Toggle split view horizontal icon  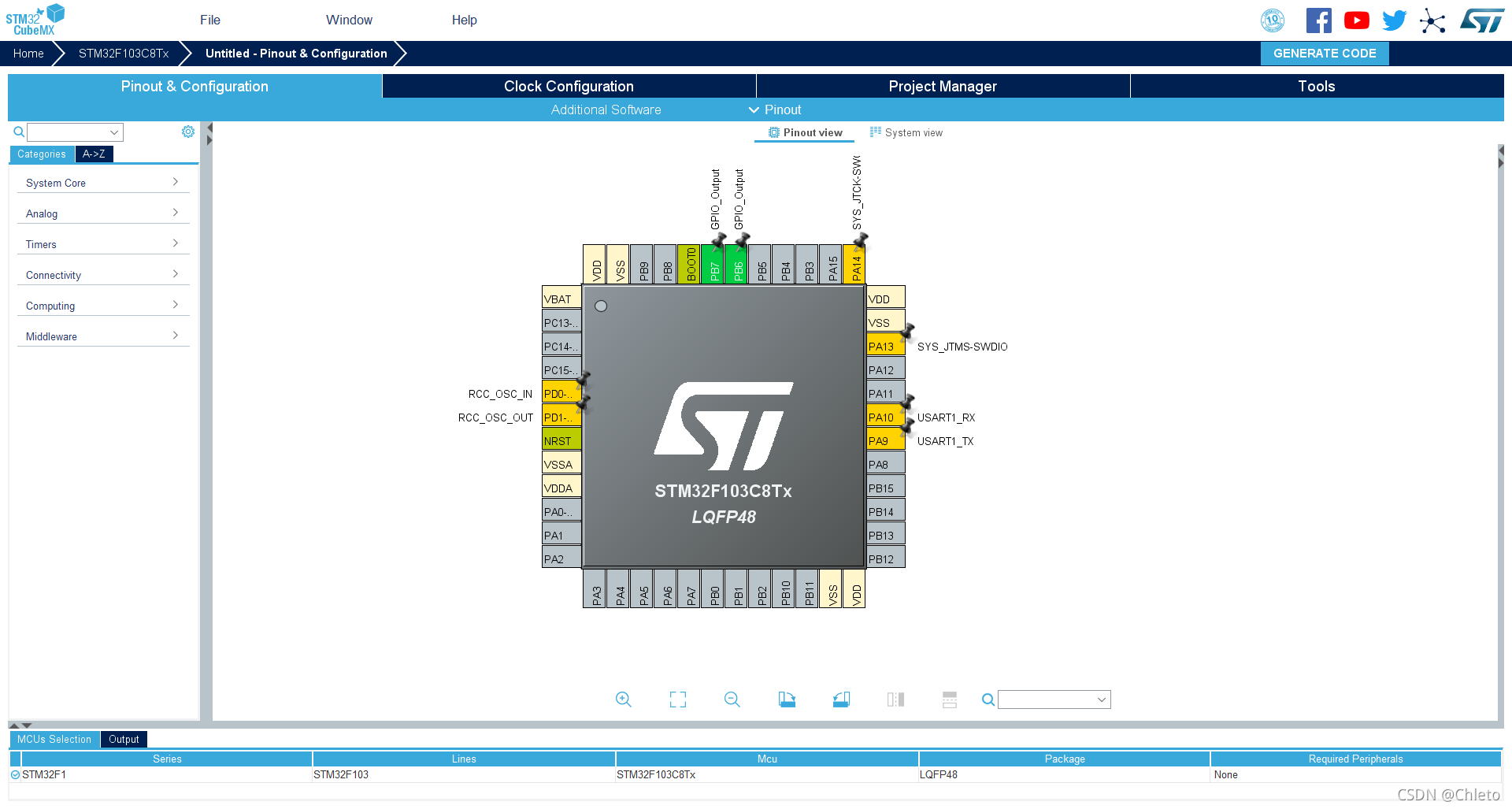coord(950,700)
